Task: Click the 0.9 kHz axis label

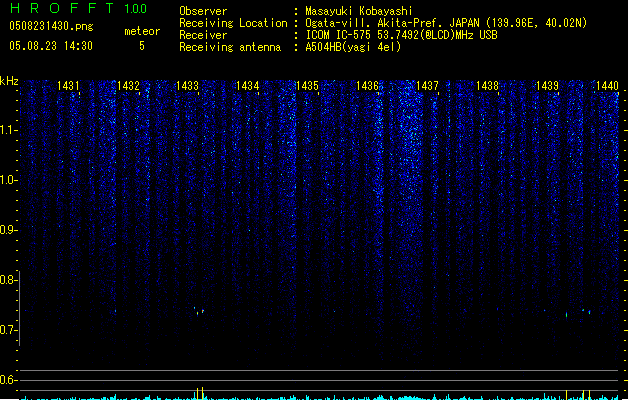Action: 8,230
